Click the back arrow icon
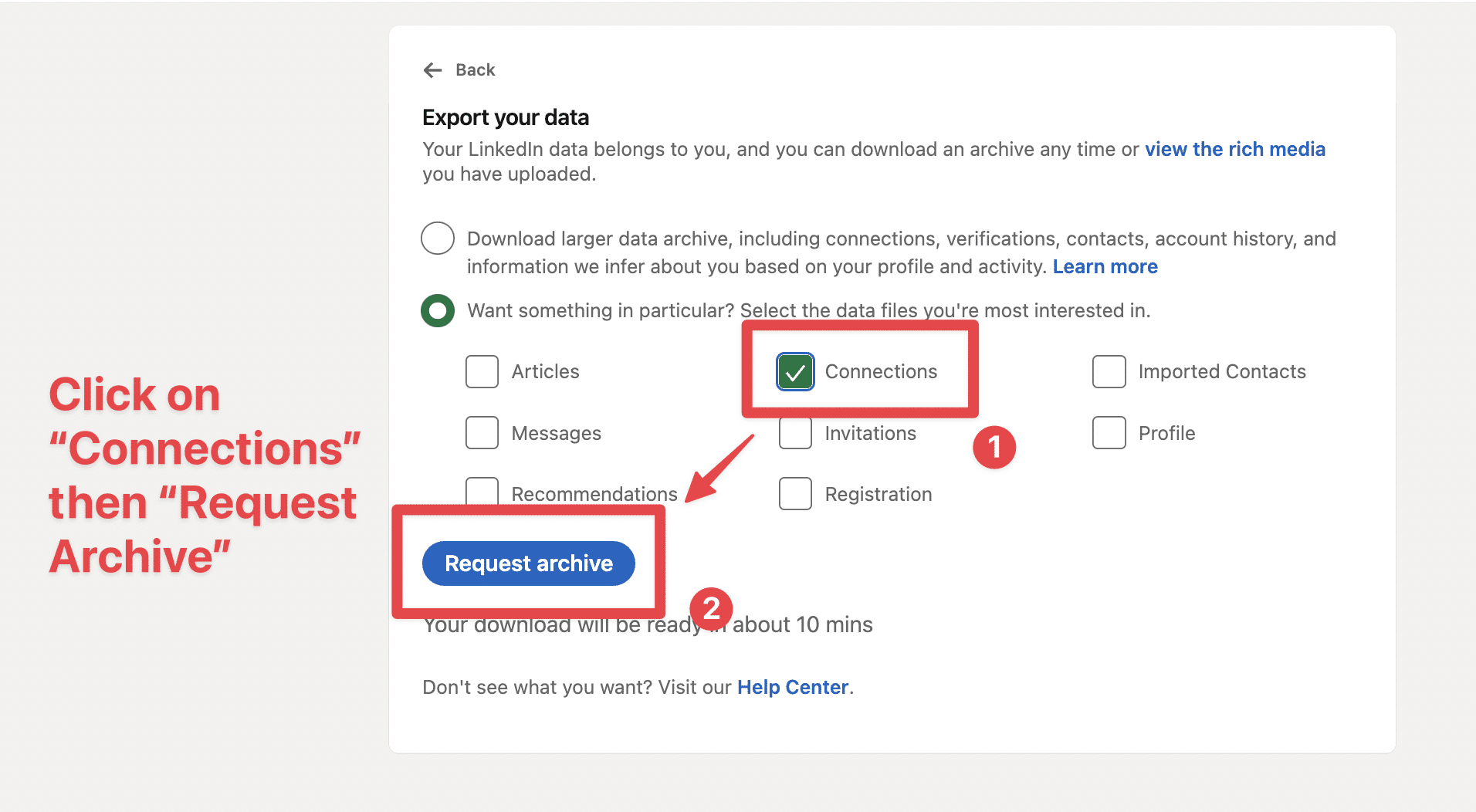The image size is (1476, 812). 432,69
